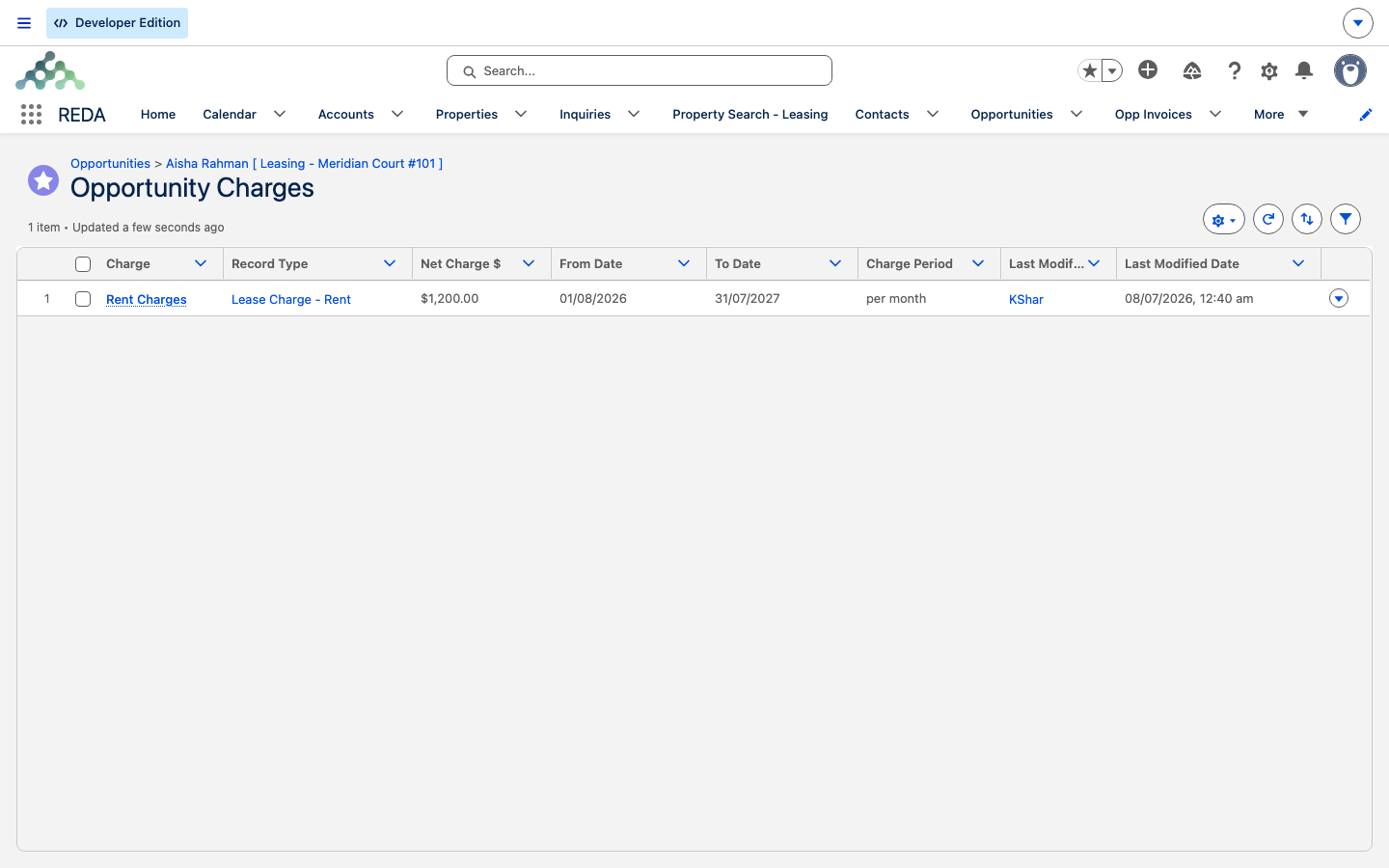Click the Search input field
The image size is (1389, 868).
click(640, 70)
